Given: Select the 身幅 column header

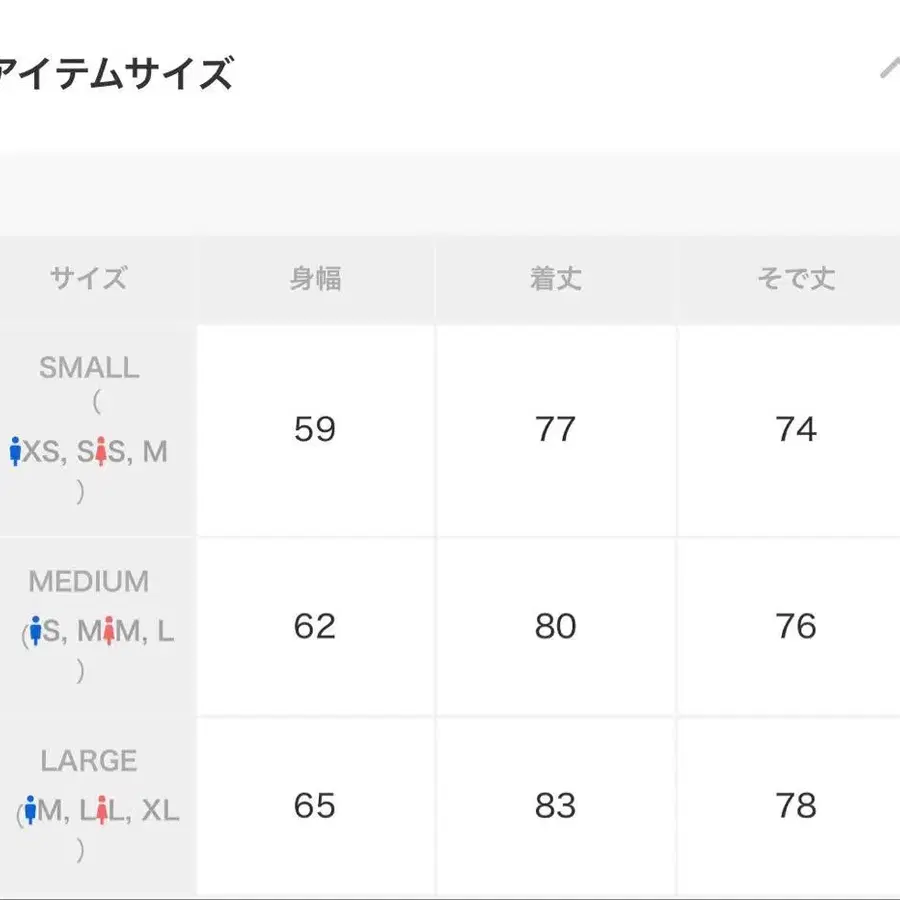Looking at the screenshot, I should point(315,280).
